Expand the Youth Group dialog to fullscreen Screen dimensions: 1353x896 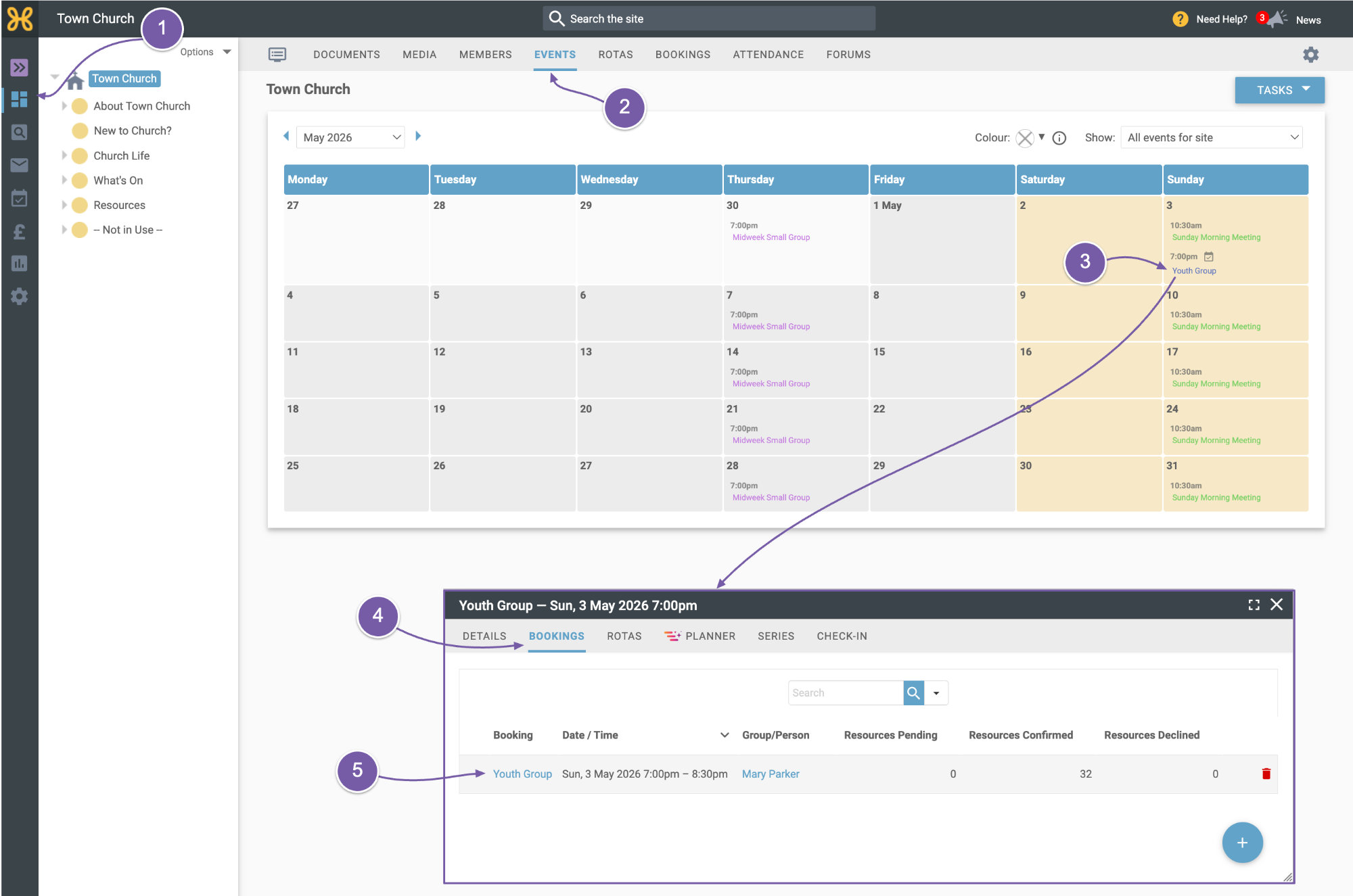coord(1254,605)
